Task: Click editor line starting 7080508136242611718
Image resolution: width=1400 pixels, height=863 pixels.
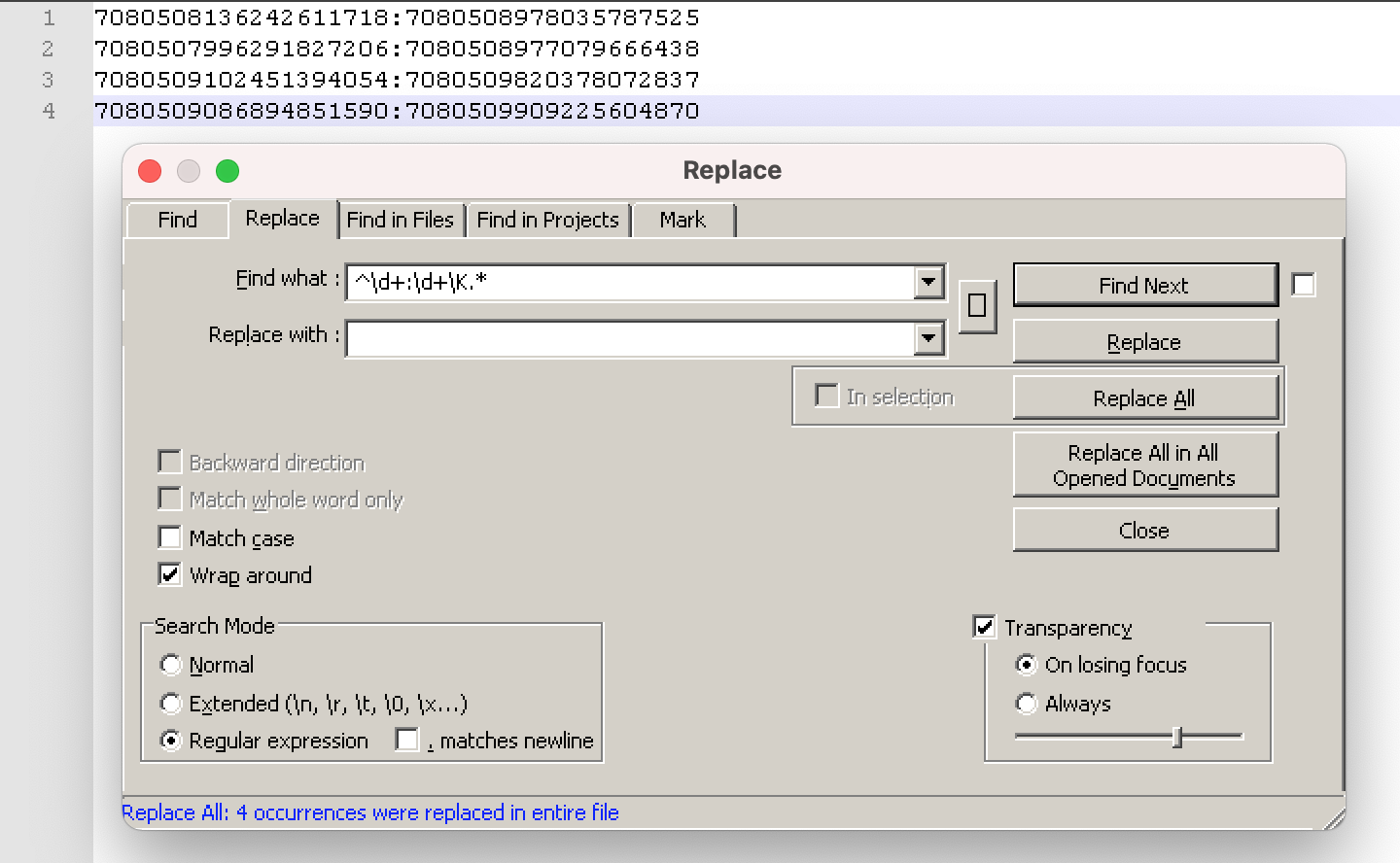Action: pyautogui.click(x=397, y=17)
